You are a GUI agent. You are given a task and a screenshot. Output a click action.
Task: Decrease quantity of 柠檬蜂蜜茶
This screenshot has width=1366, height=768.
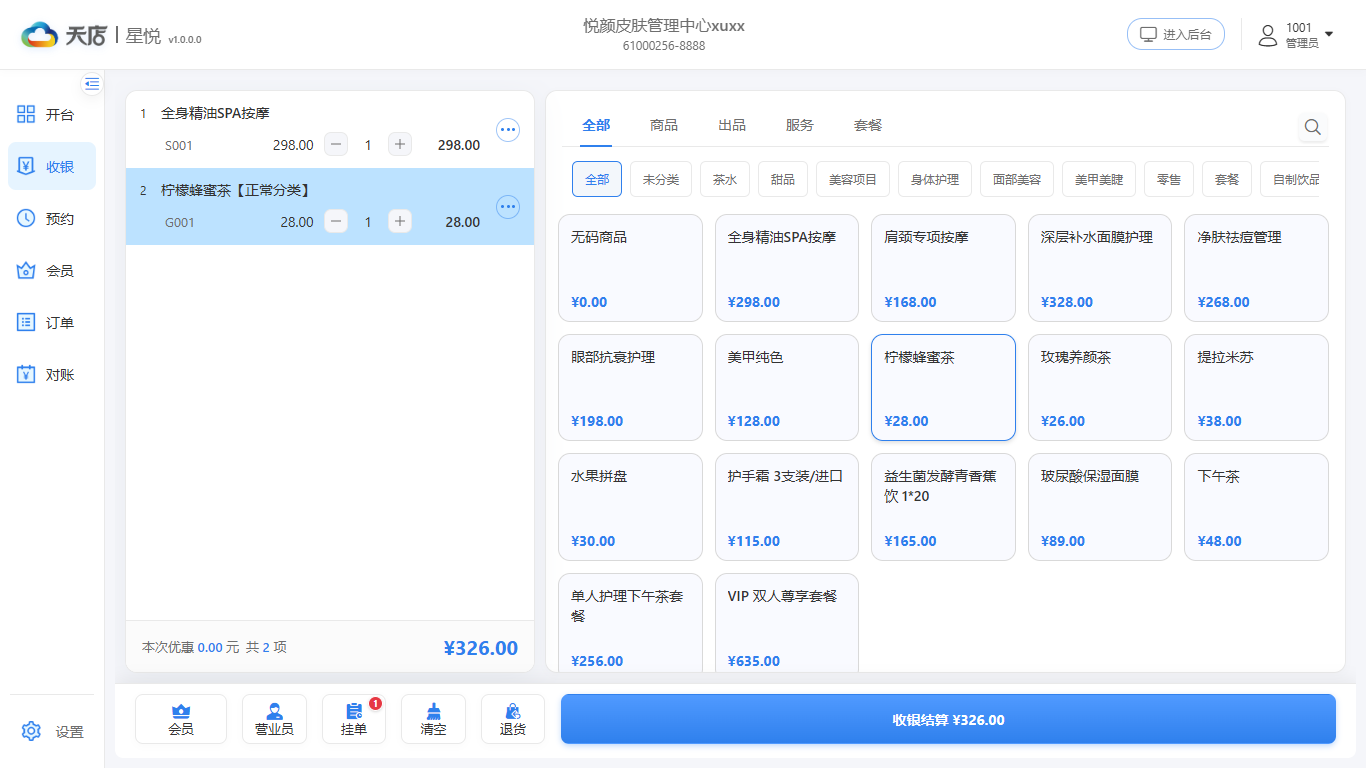337,222
